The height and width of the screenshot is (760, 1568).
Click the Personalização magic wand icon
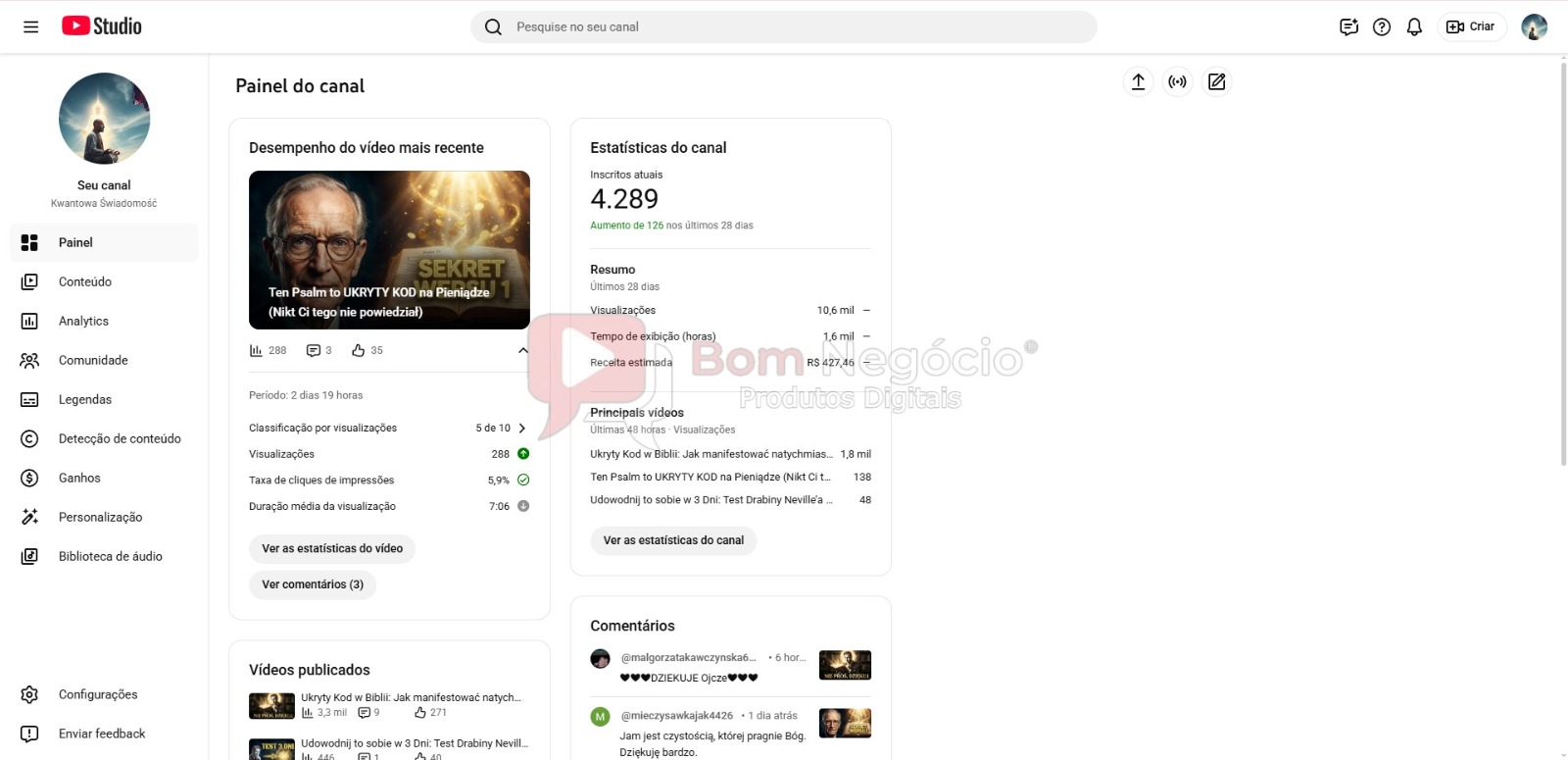(29, 517)
